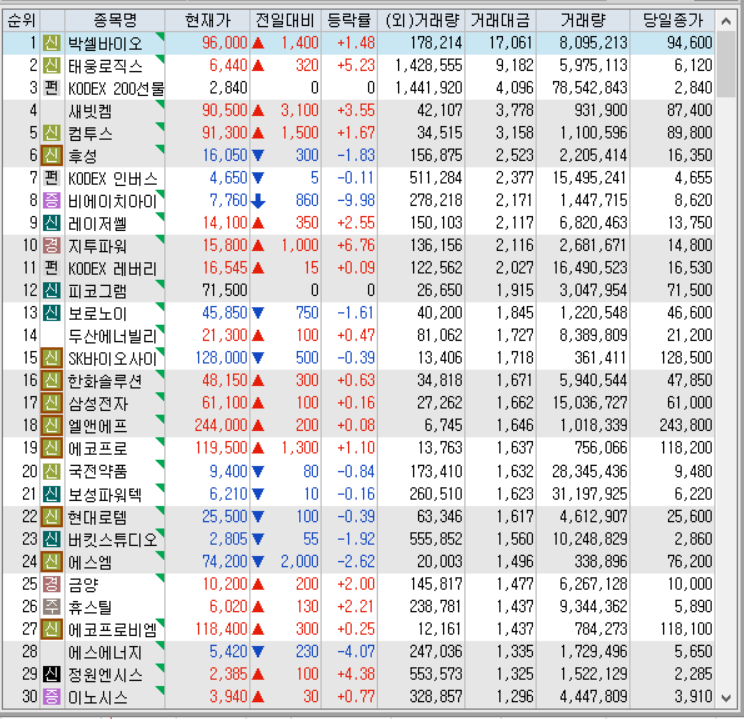Select the 삼성전자 stock name
The image size is (744, 719).
[x=98, y=404]
